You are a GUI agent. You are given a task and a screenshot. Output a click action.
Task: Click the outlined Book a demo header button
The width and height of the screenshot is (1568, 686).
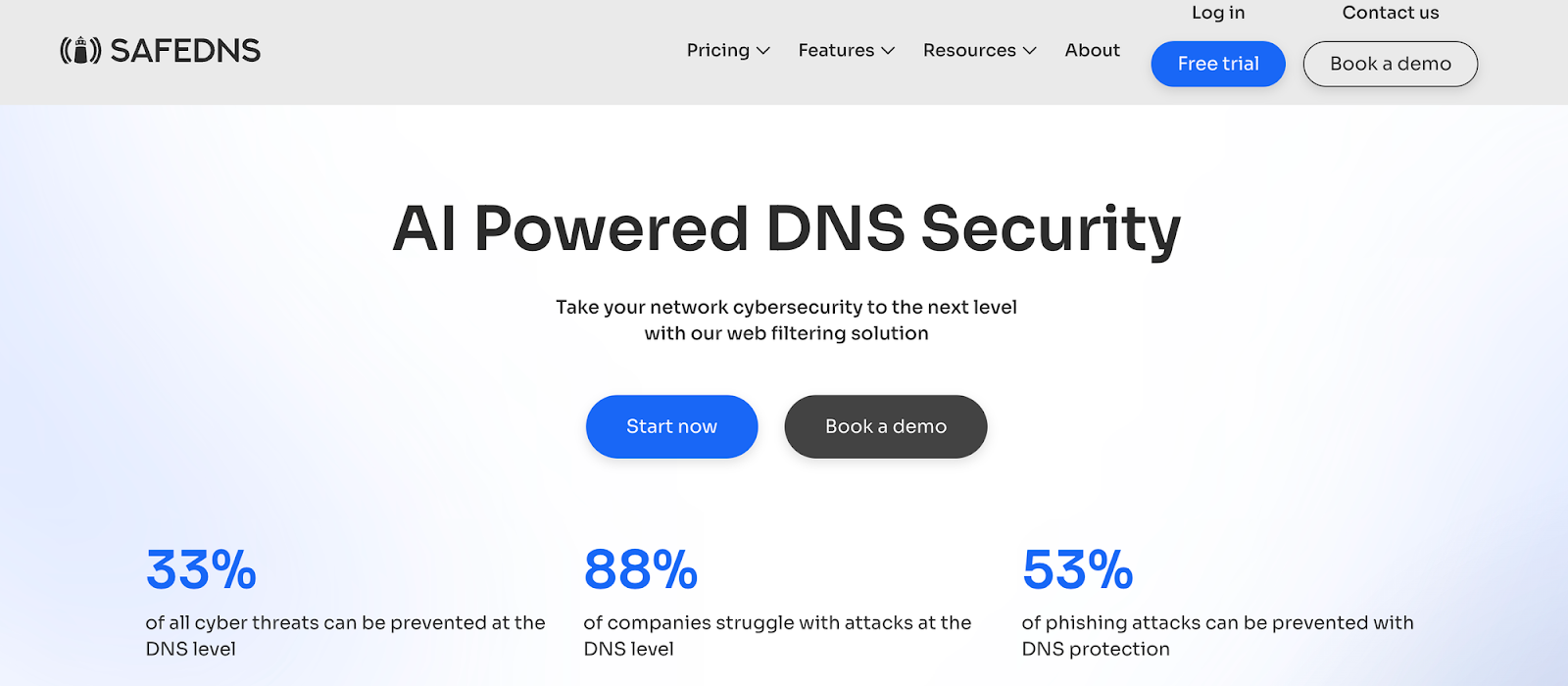1391,64
